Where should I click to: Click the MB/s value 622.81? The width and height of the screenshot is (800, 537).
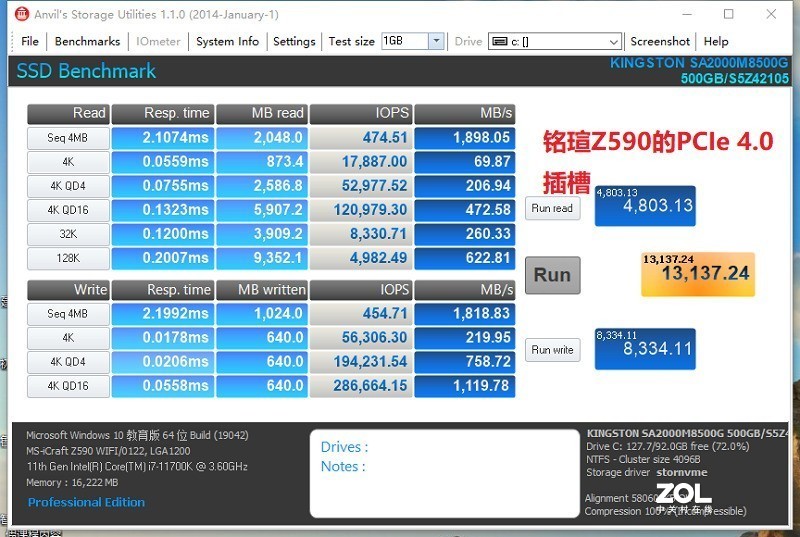[x=464, y=258]
